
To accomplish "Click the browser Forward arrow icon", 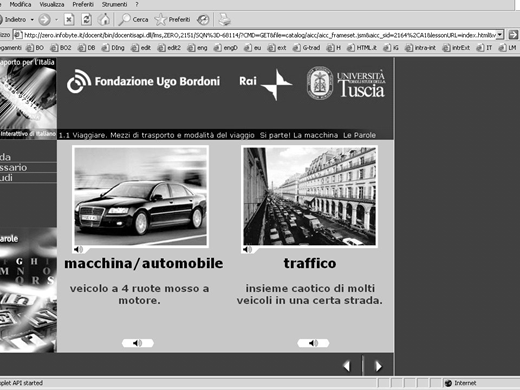I will 44,20.
